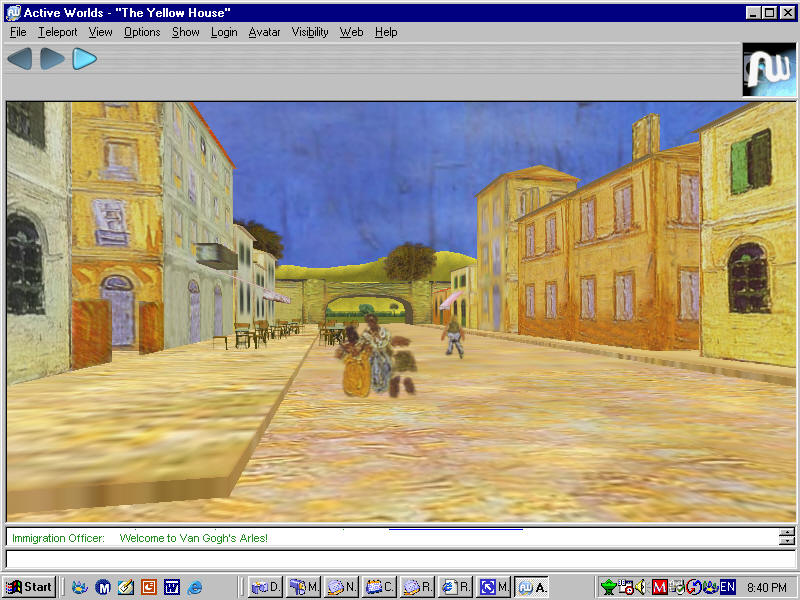Expand the Visibility menu
Screen dimensions: 800x600
310,32
